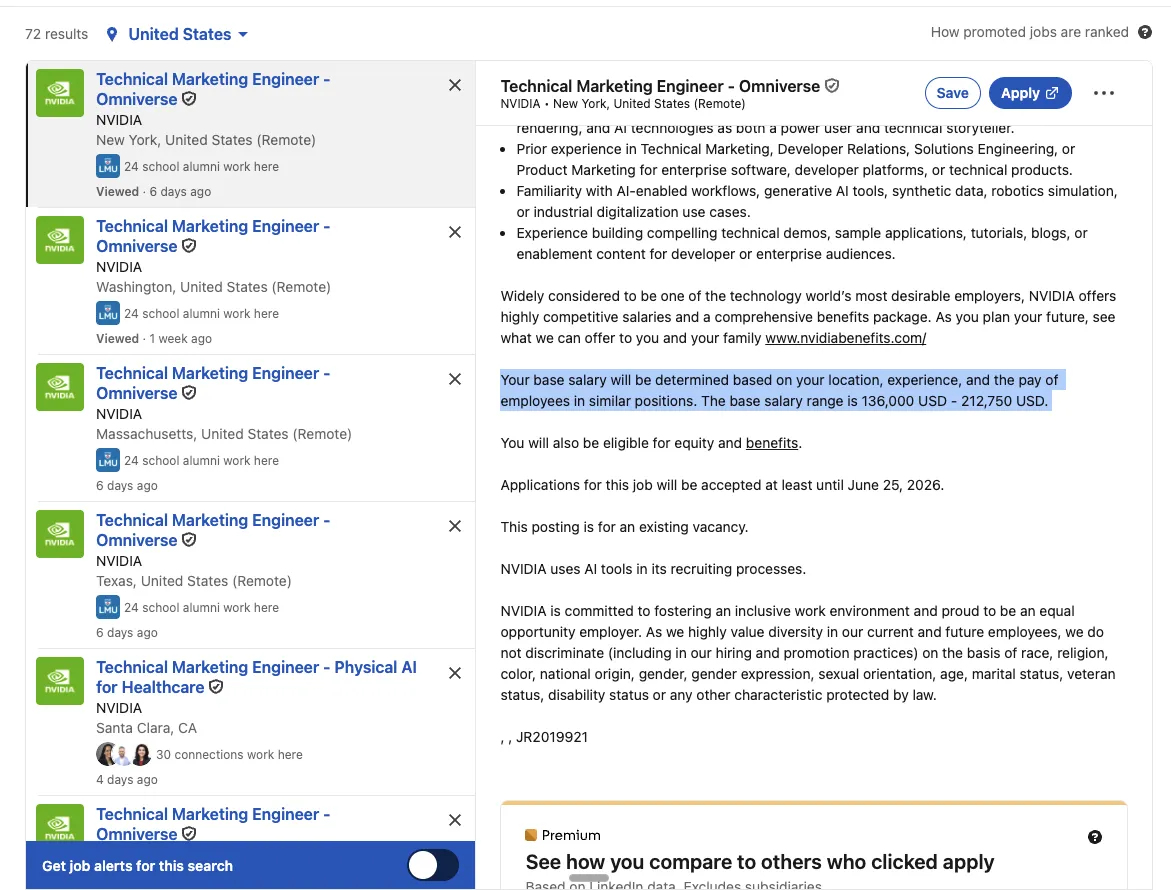The width and height of the screenshot is (1171, 890).
Task: Dismiss the Physical AI for Healthcare listing
Action: (455, 673)
